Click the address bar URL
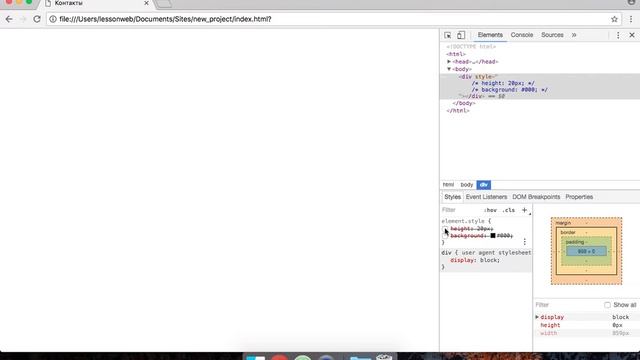 pyautogui.click(x=165, y=19)
